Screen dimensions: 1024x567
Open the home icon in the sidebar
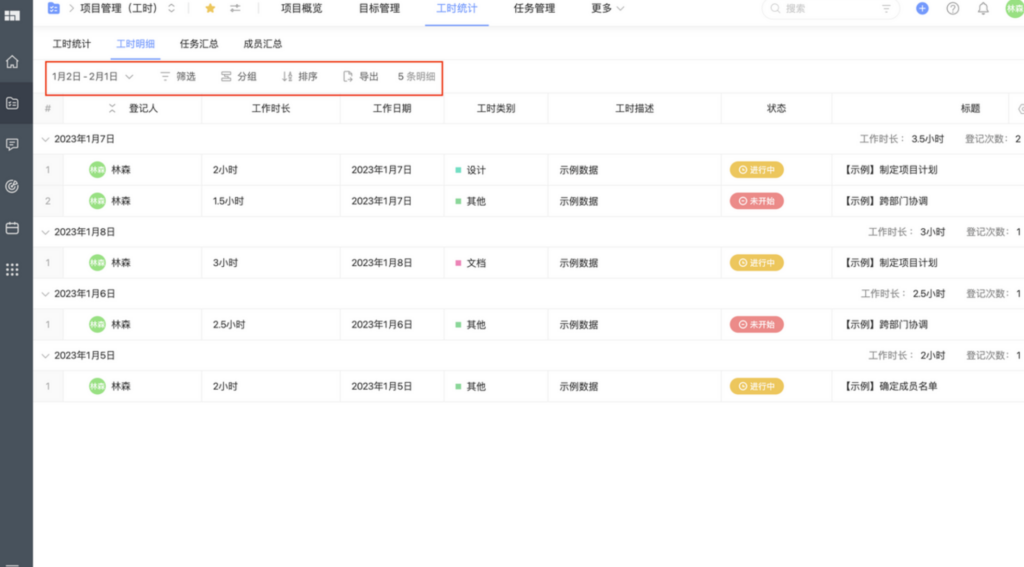click(12, 62)
